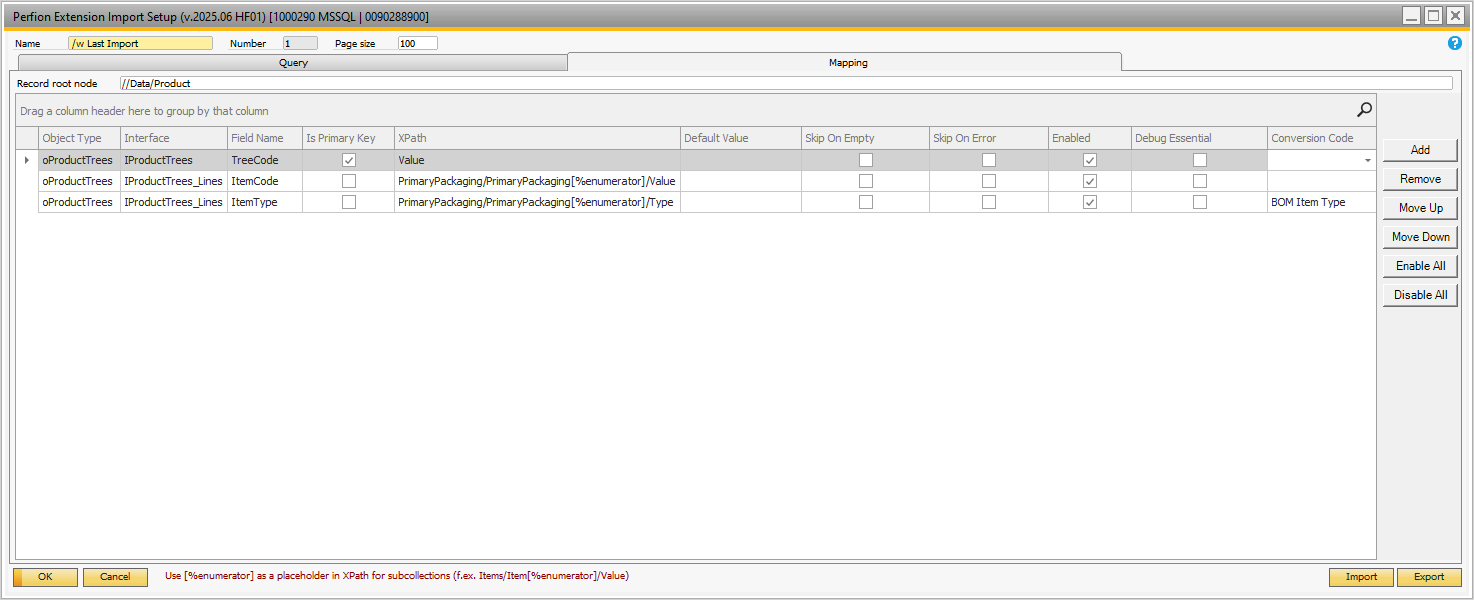Select row indicator arrow for TreeCode row
1474x600 pixels.
point(27,160)
